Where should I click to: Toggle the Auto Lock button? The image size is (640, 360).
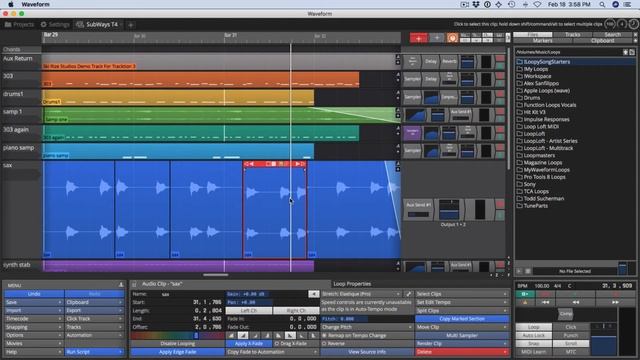(533, 335)
